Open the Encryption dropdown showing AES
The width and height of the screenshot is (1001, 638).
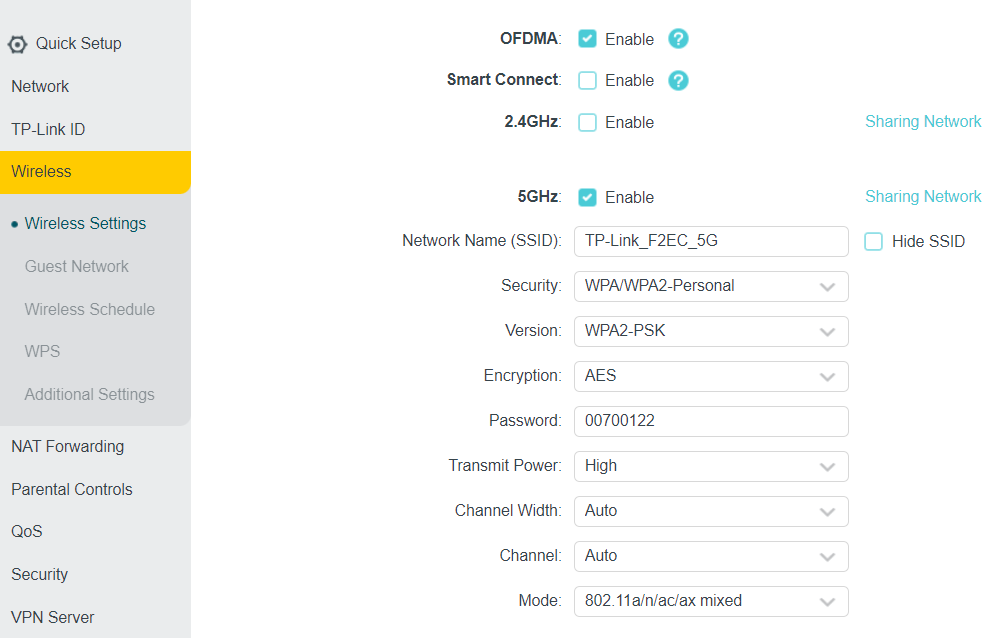point(711,376)
